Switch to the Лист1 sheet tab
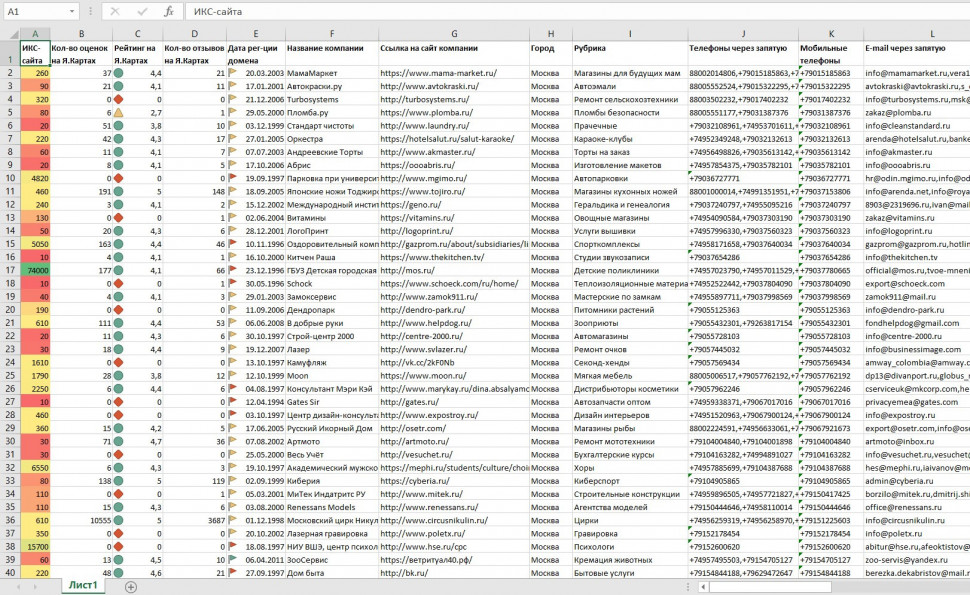The width and height of the screenshot is (970, 595). (x=83, y=586)
